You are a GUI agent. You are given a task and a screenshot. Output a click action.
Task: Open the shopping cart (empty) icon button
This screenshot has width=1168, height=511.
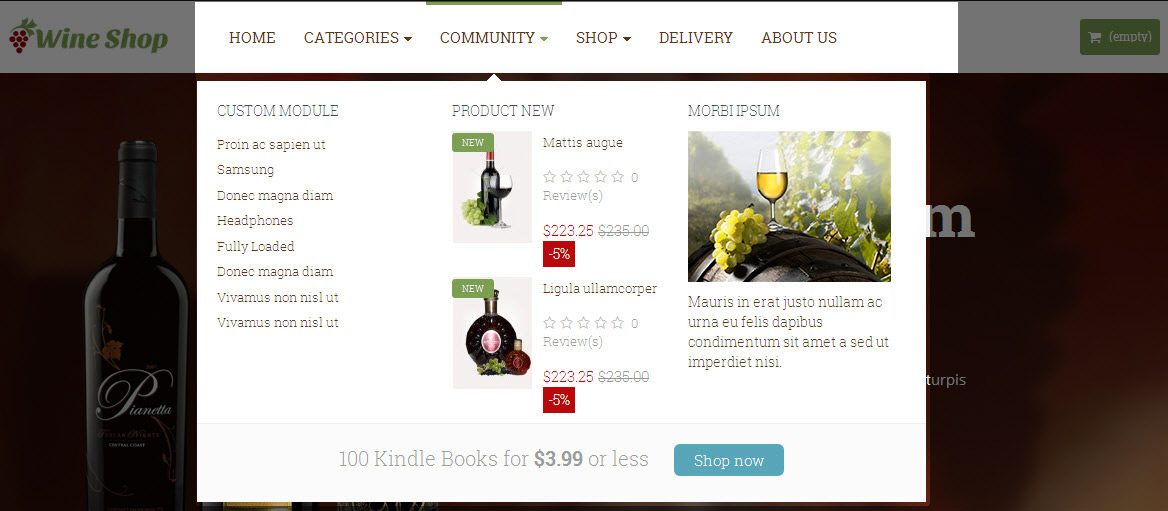point(1120,36)
